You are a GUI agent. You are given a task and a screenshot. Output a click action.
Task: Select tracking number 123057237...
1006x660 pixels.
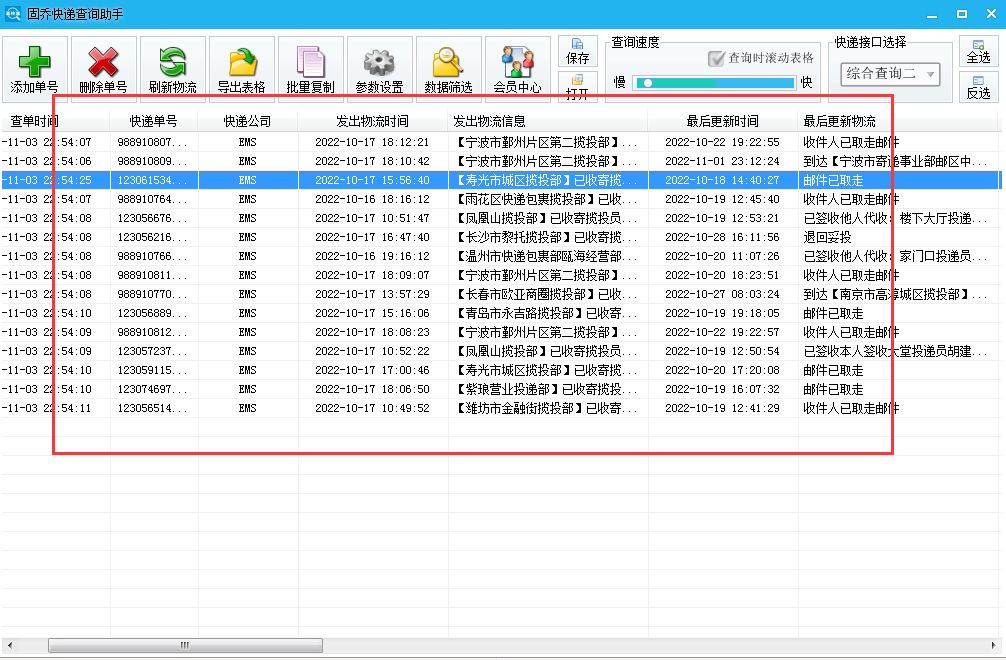(x=152, y=351)
